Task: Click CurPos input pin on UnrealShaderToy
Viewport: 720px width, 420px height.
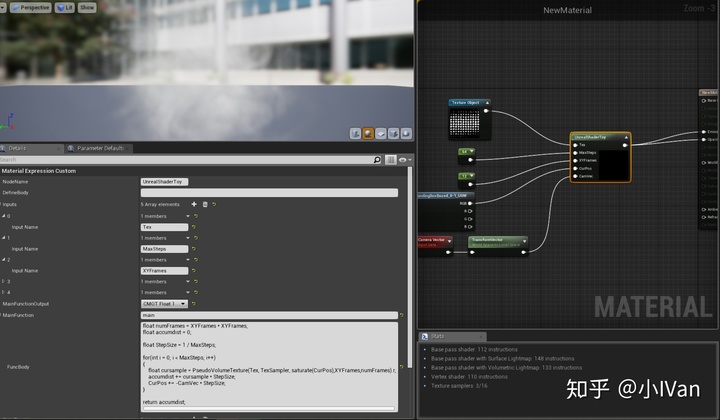Action: [575, 168]
